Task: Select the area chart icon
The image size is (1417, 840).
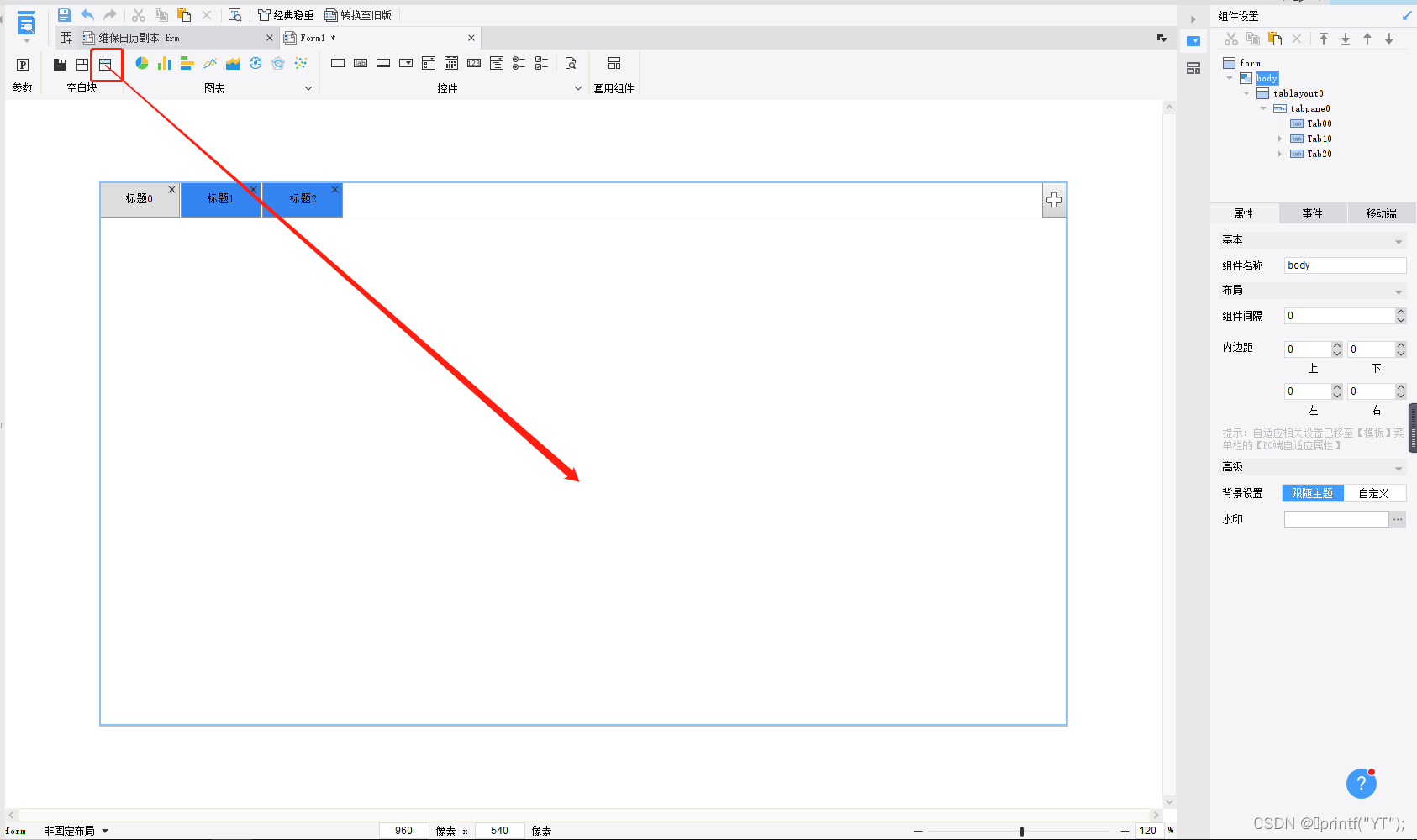Action: 233,63
